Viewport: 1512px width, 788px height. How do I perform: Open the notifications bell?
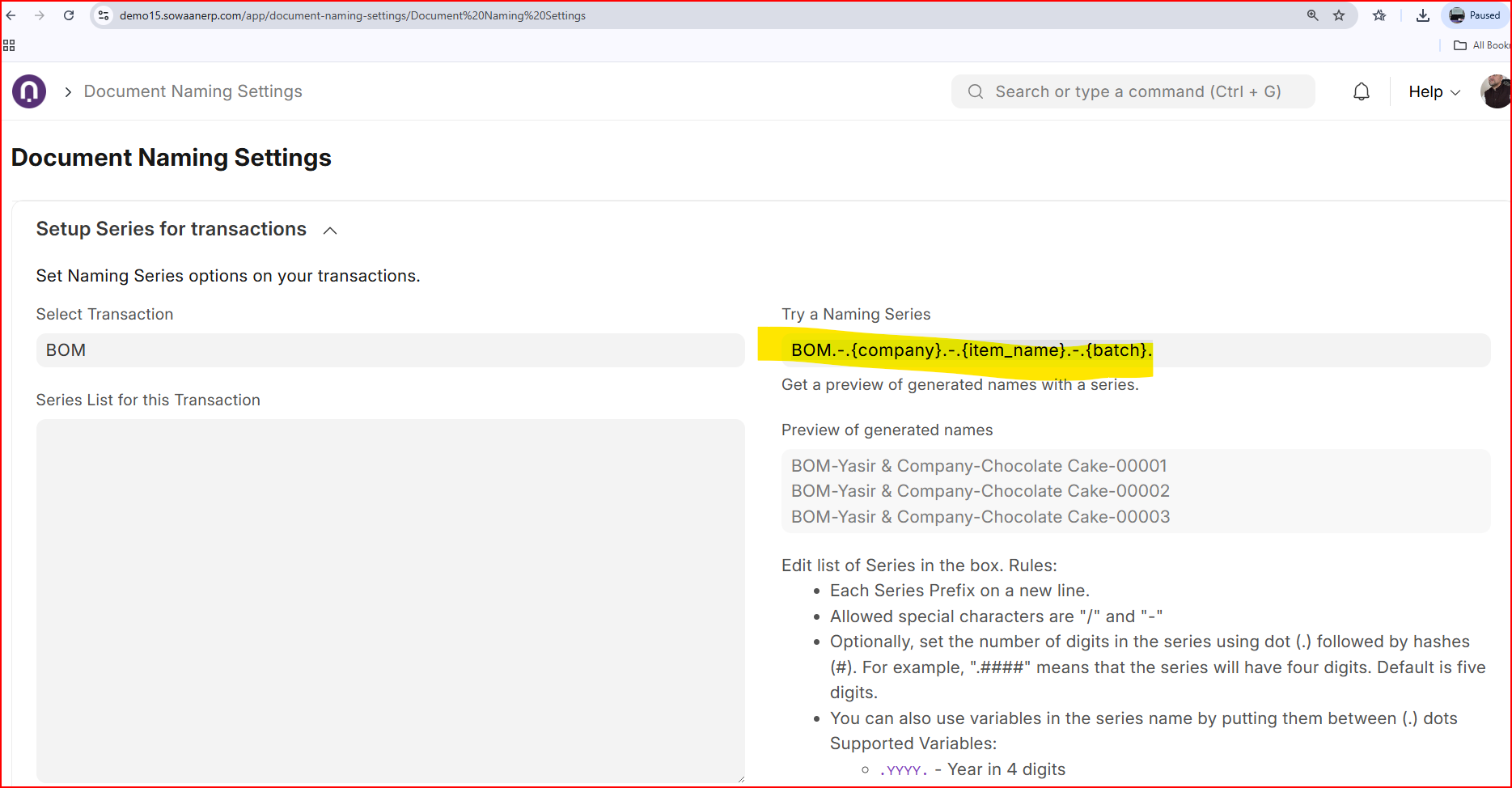pyautogui.click(x=1362, y=91)
